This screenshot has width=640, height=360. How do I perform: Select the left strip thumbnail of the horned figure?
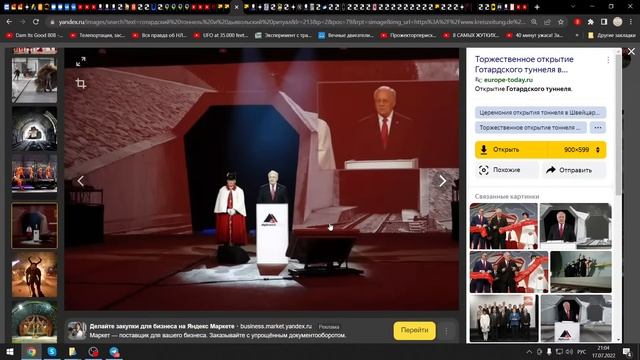pyautogui.click(x=34, y=275)
